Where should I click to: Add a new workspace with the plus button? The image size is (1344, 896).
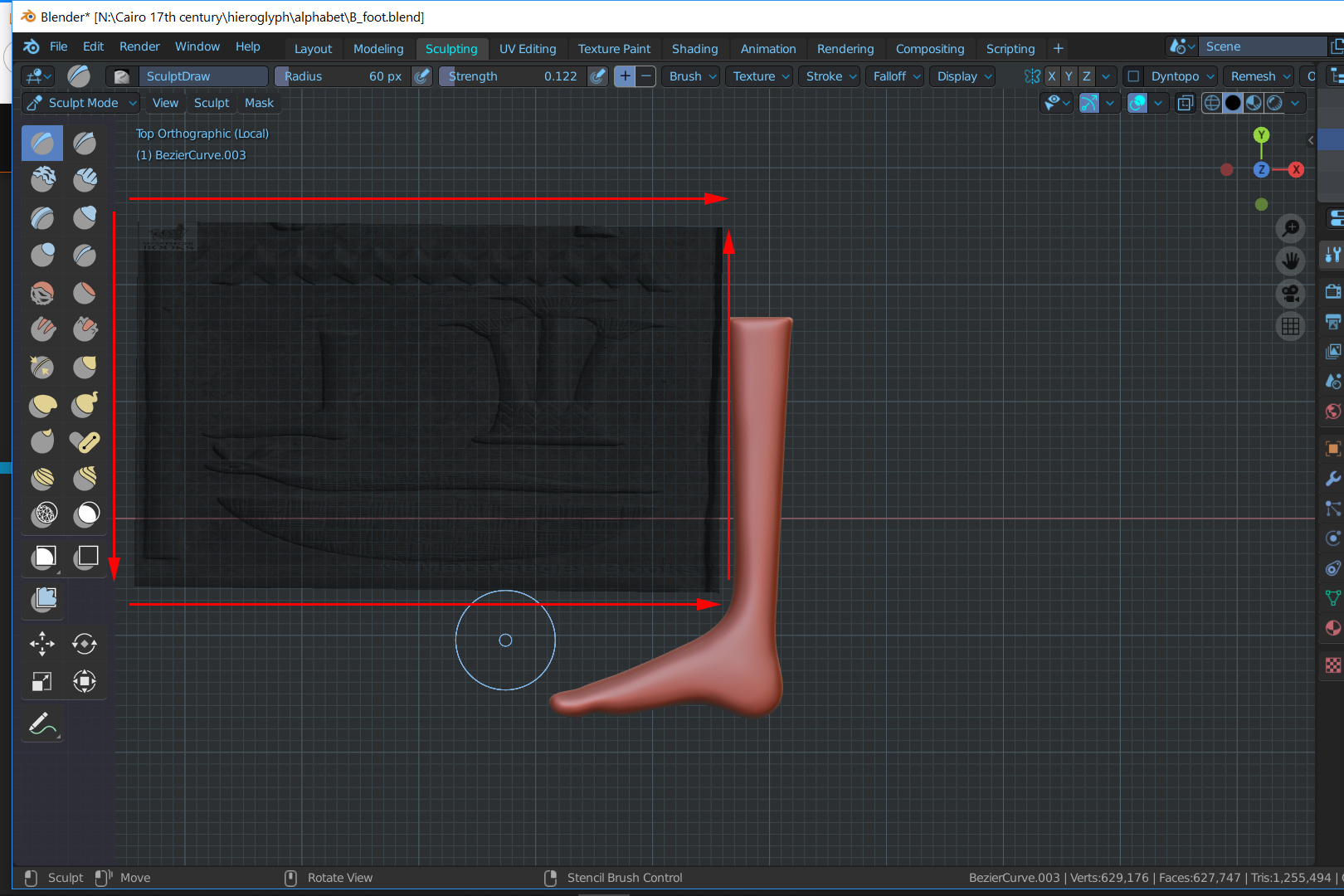[1058, 48]
